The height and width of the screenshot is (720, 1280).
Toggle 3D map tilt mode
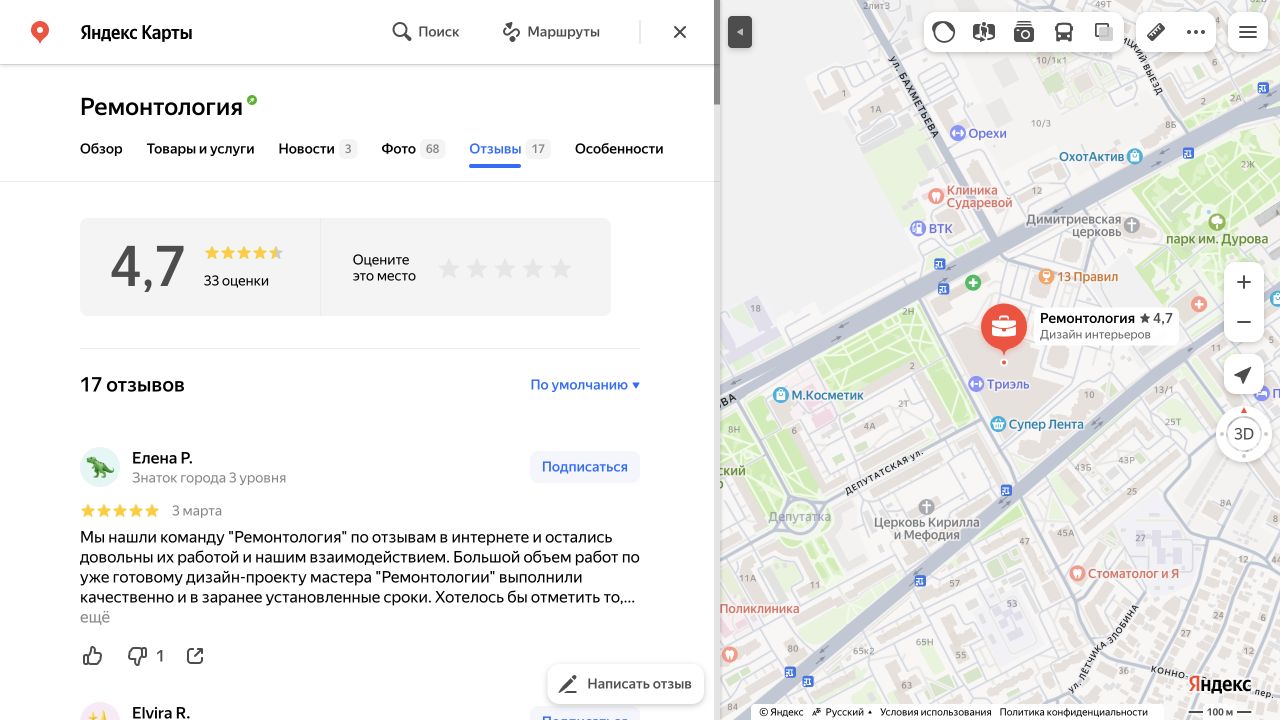[x=1244, y=434]
